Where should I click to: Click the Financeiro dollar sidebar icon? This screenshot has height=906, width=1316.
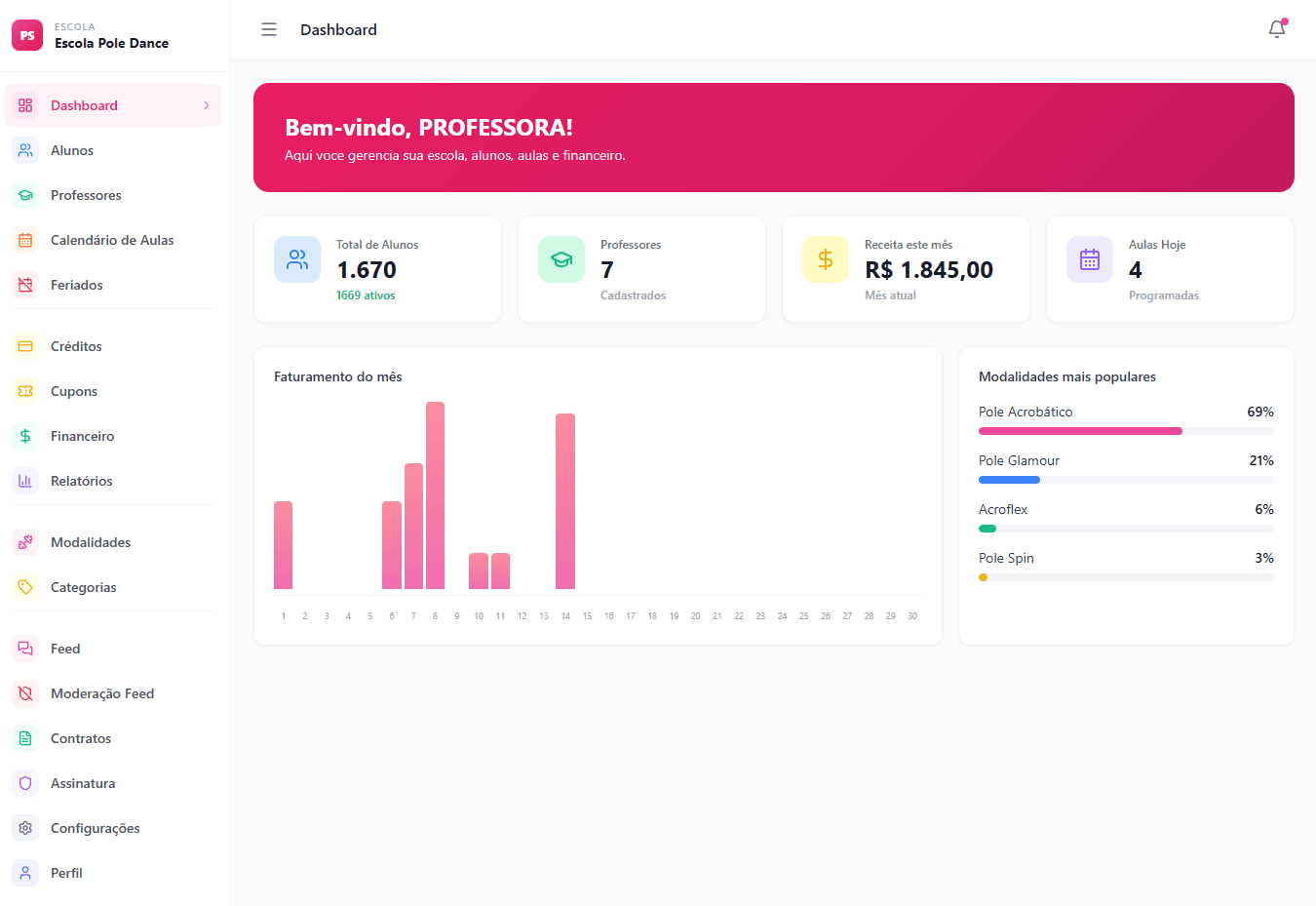(x=25, y=436)
